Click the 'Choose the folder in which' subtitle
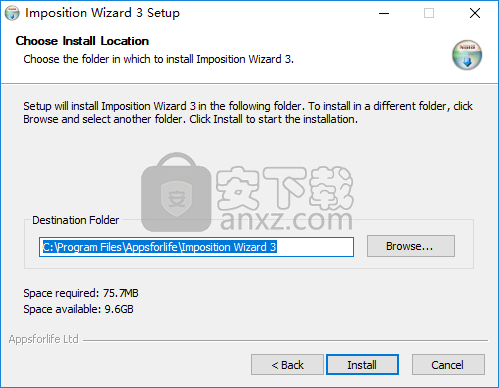 [158, 59]
